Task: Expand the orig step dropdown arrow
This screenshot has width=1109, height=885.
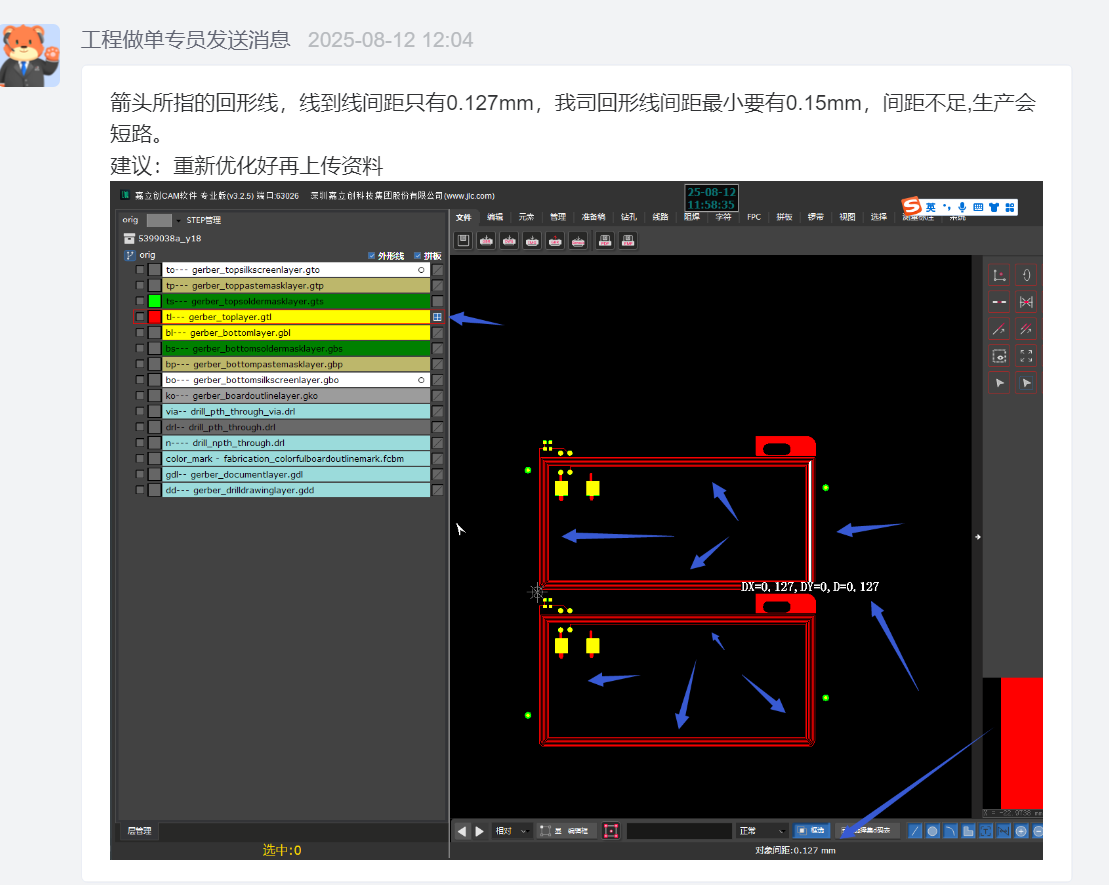Action: [x=178, y=220]
